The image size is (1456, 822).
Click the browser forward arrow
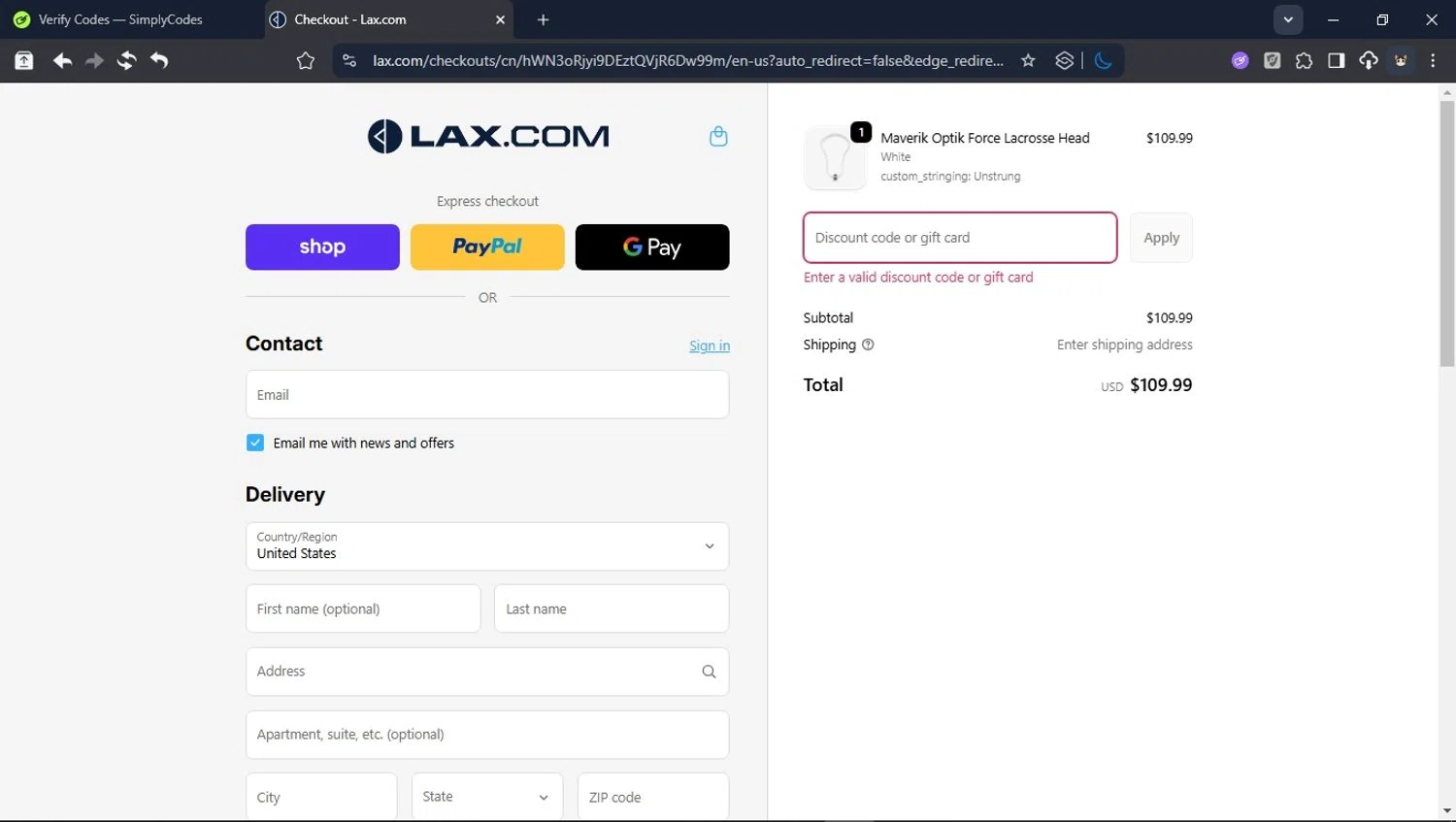point(94,61)
